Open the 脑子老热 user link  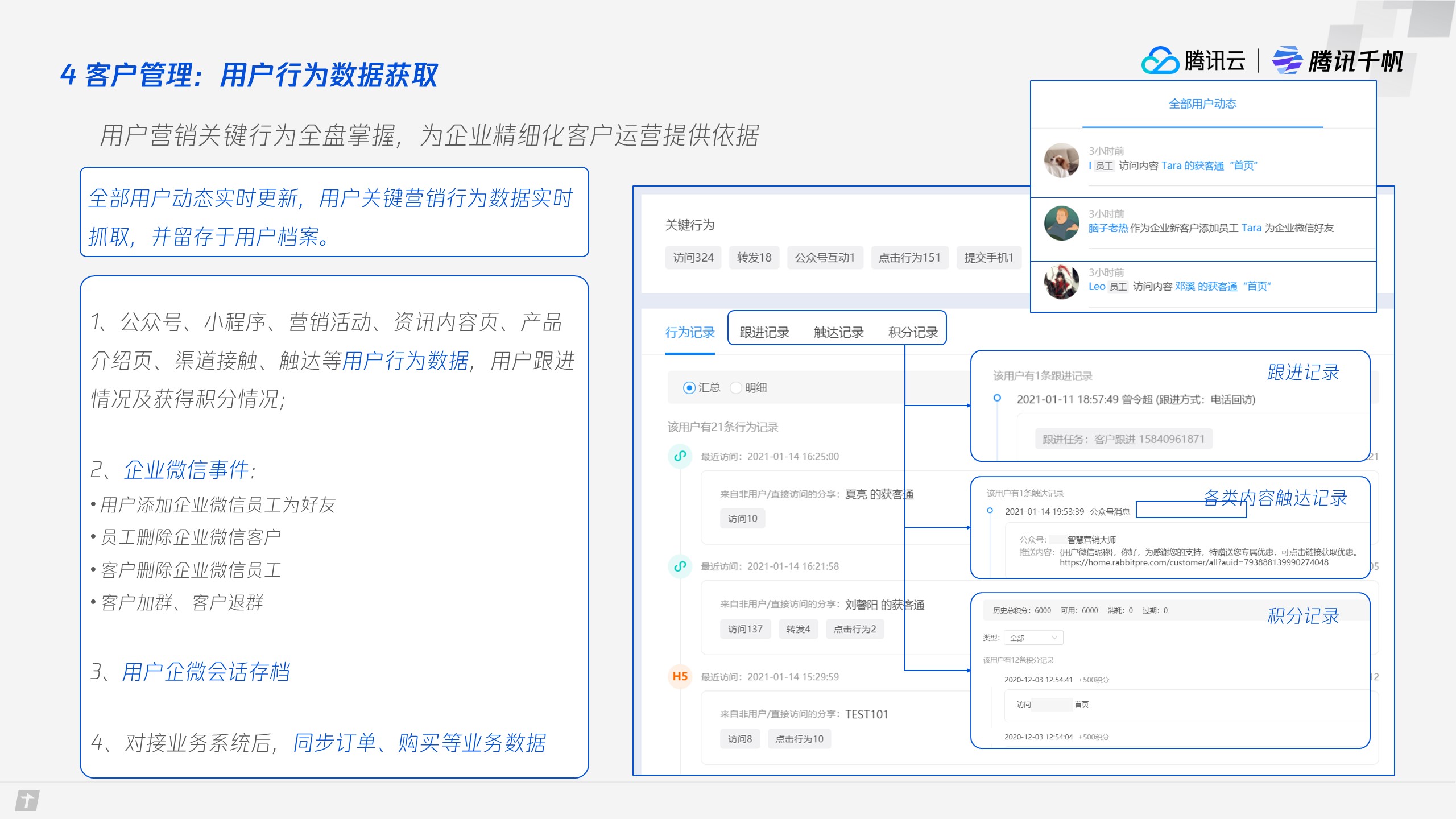point(1108,227)
